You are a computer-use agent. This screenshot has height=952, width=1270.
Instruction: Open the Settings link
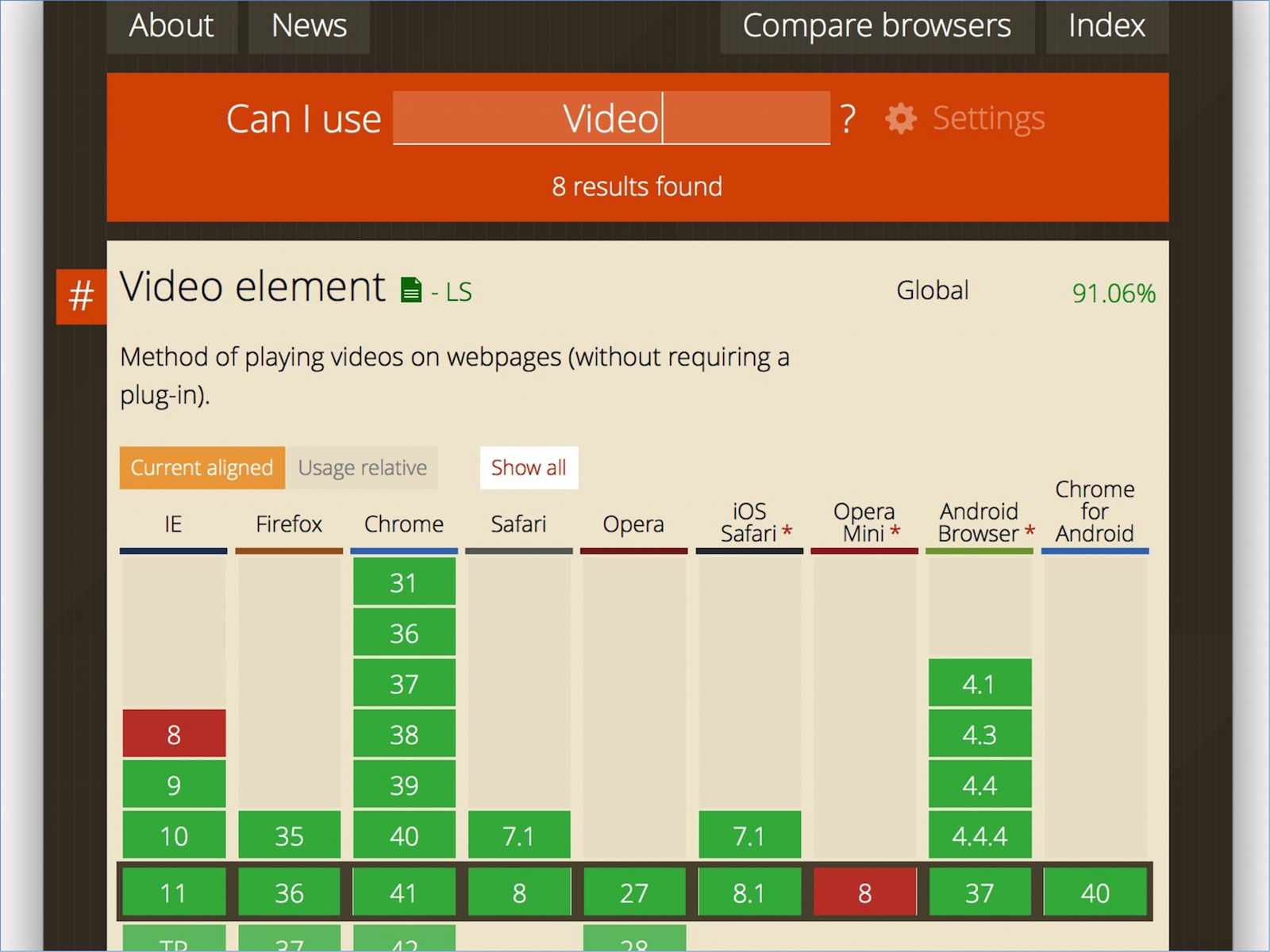(988, 118)
